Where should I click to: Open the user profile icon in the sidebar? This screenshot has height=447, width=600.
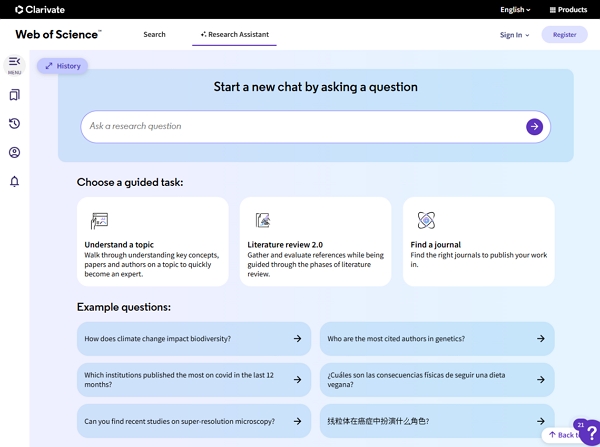[x=15, y=152]
